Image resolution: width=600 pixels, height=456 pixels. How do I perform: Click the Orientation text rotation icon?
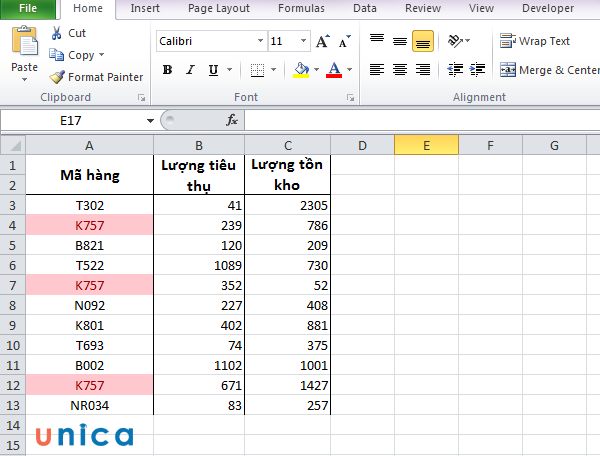click(x=455, y=41)
